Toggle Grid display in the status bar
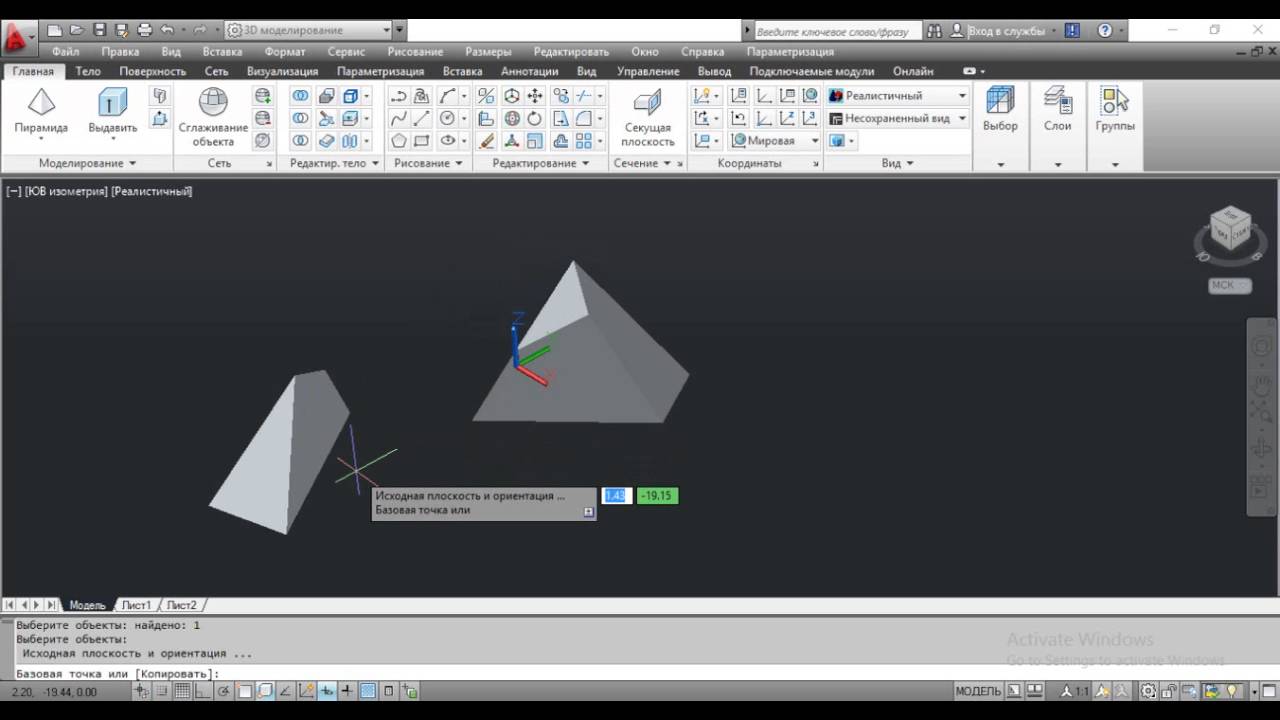1280x720 pixels. click(x=181, y=691)
